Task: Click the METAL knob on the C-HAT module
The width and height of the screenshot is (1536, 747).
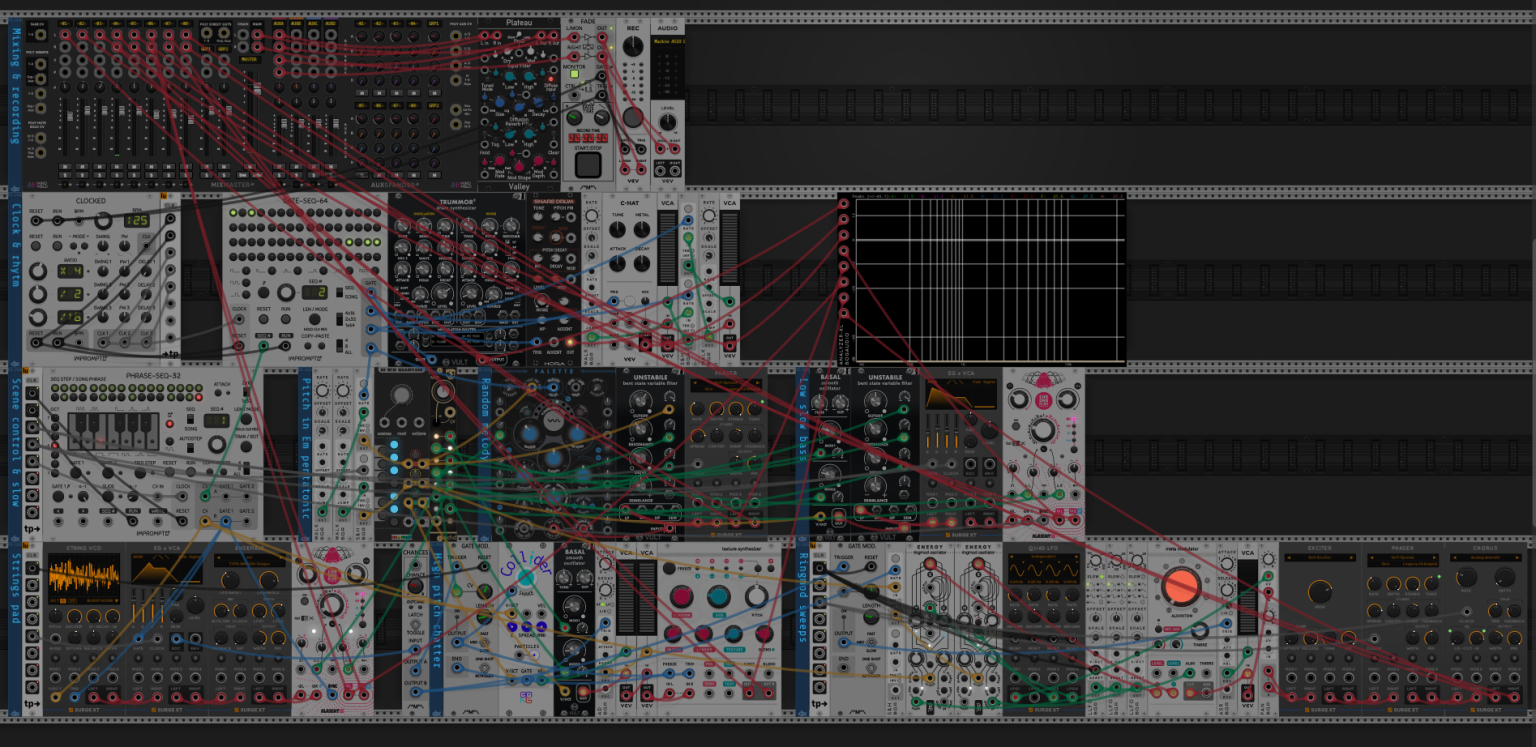Action: tap(644, 229)
